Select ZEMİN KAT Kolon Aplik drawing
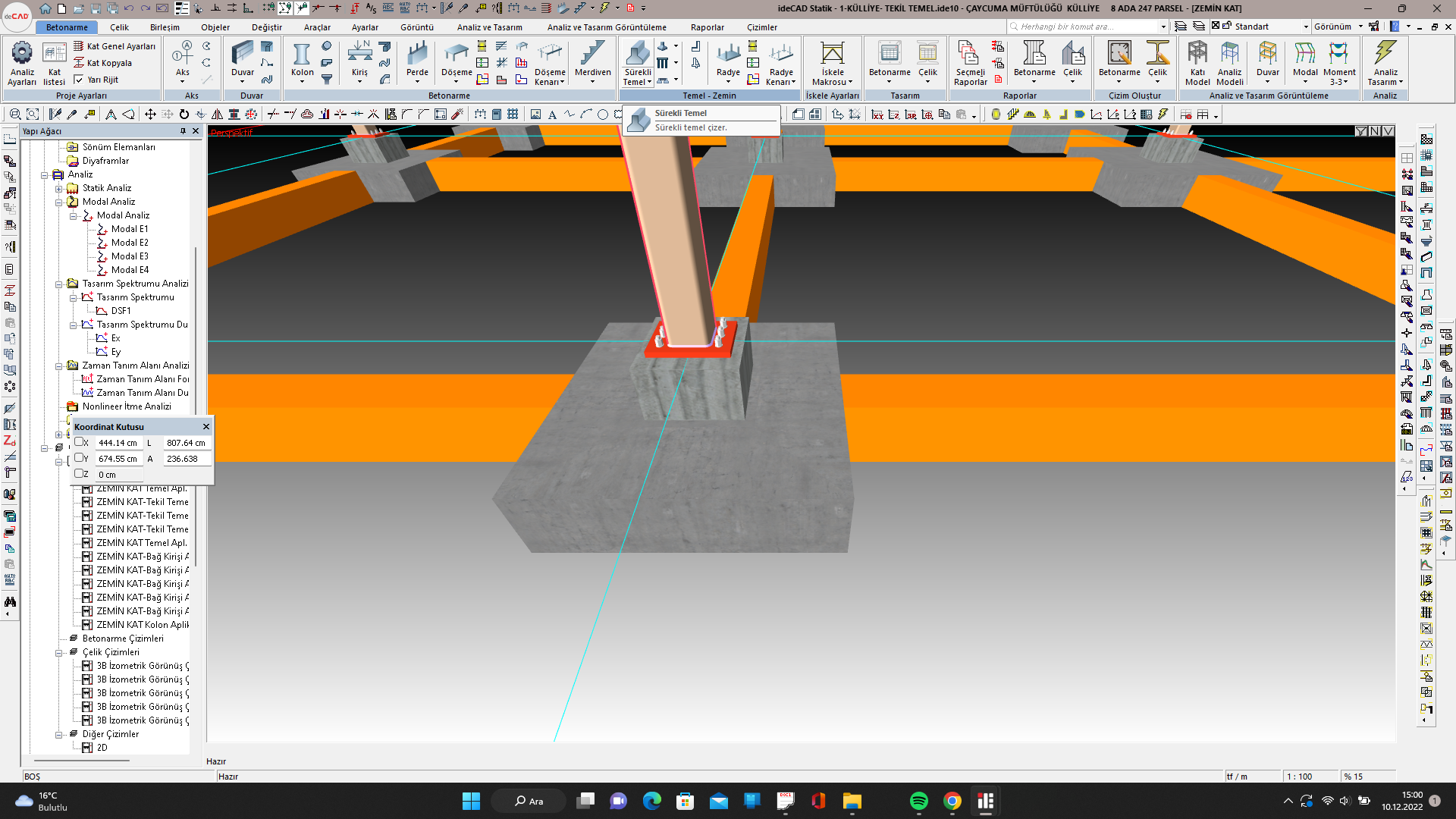1456x819 pixels. click(143, 625)
